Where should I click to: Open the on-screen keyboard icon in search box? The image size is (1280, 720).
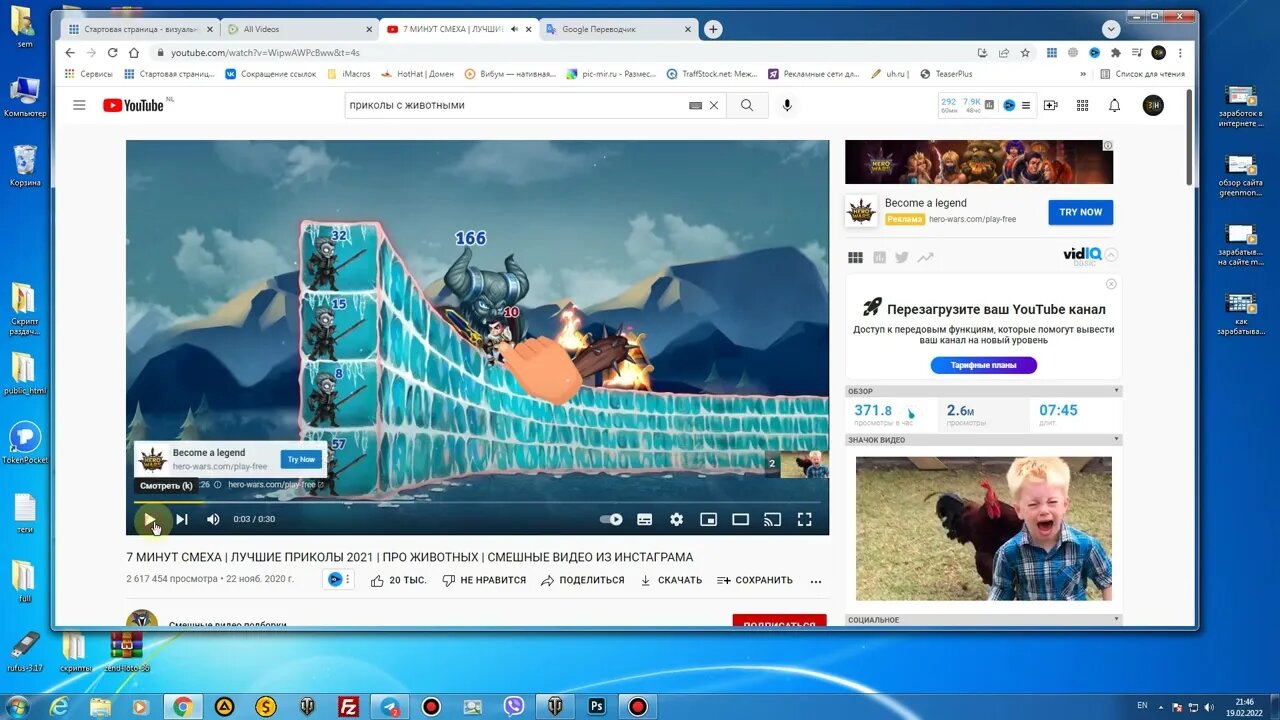point(695,105)
